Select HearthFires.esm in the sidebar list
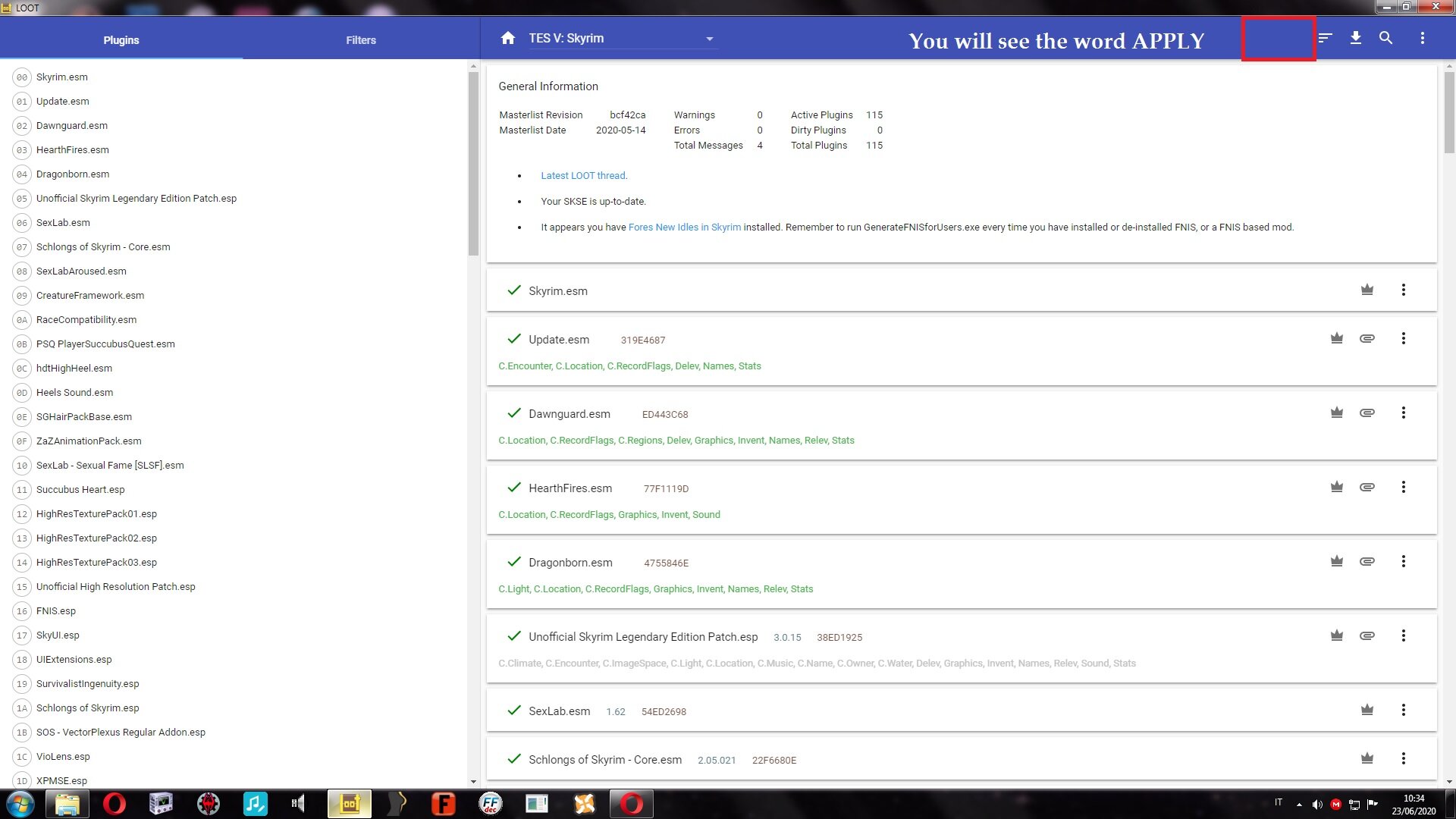Image resolution: width=1456 pixels, height=819 pixels. [x=235, y=149]
